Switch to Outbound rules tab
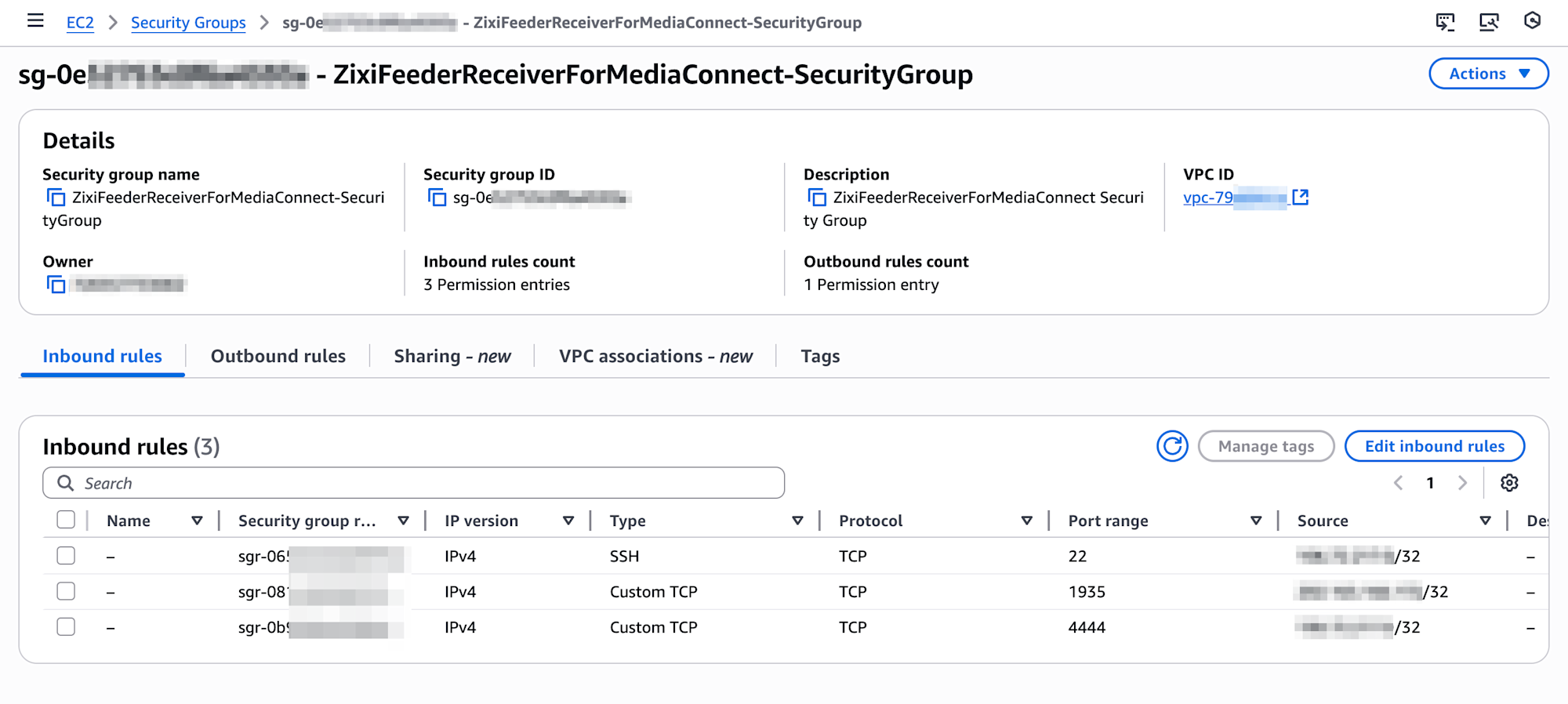This screenshot has height=704, width=1568. click(278, 356)
